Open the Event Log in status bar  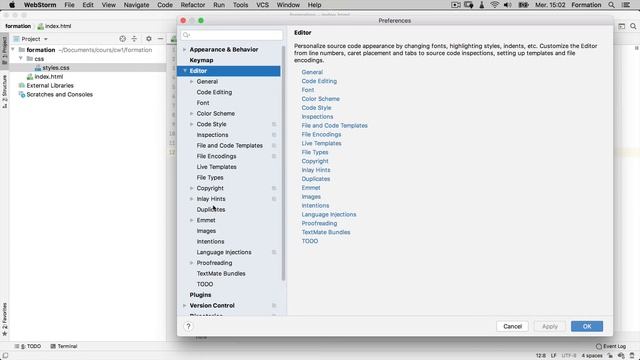(x=611, y=346)
